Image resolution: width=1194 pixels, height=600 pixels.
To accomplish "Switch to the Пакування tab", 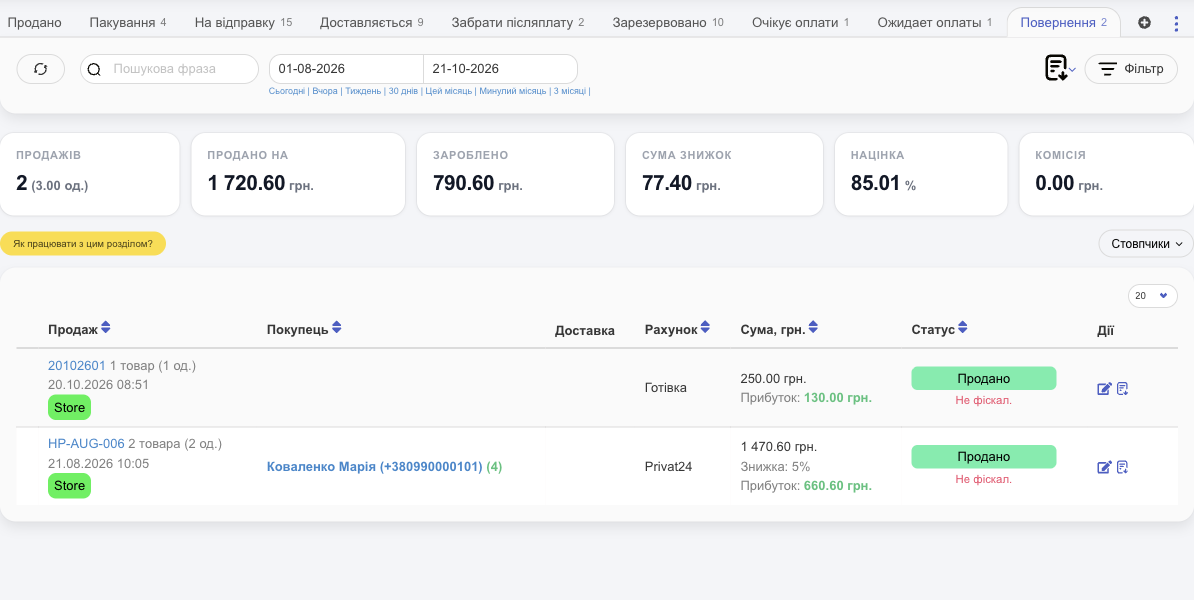I will tap(128, 23).
